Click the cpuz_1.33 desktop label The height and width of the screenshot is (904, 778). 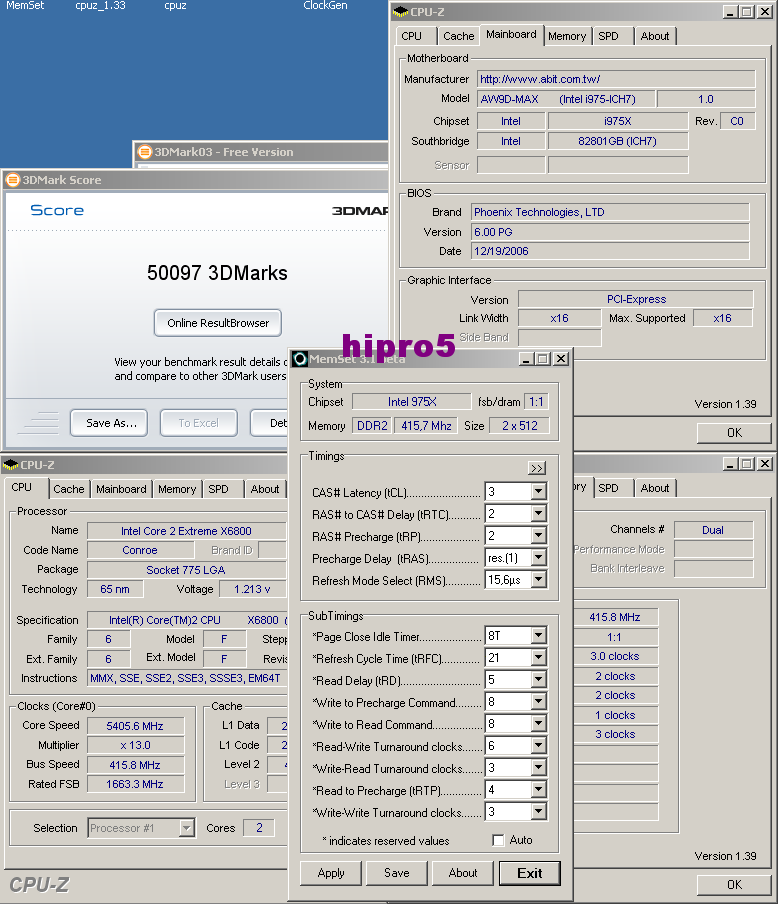pos(100,6)
